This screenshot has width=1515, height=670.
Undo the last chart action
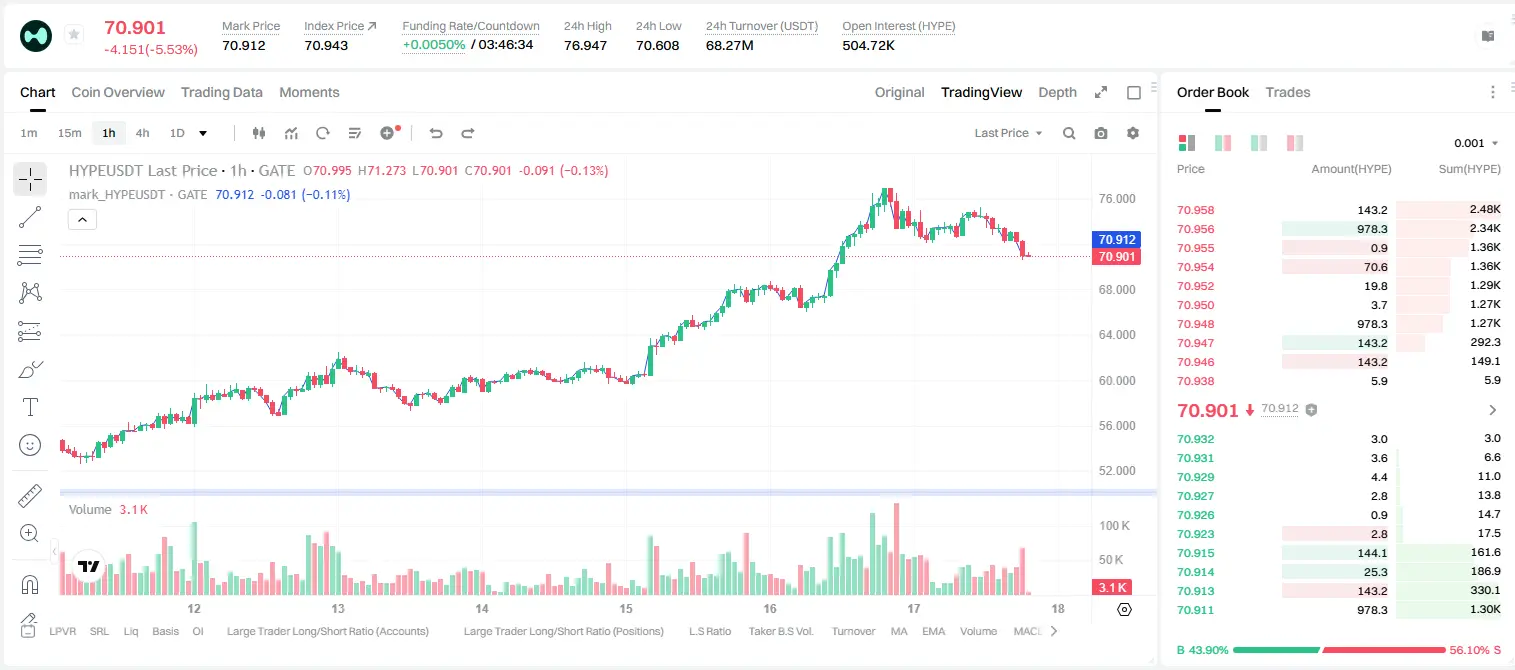[436, 133]
